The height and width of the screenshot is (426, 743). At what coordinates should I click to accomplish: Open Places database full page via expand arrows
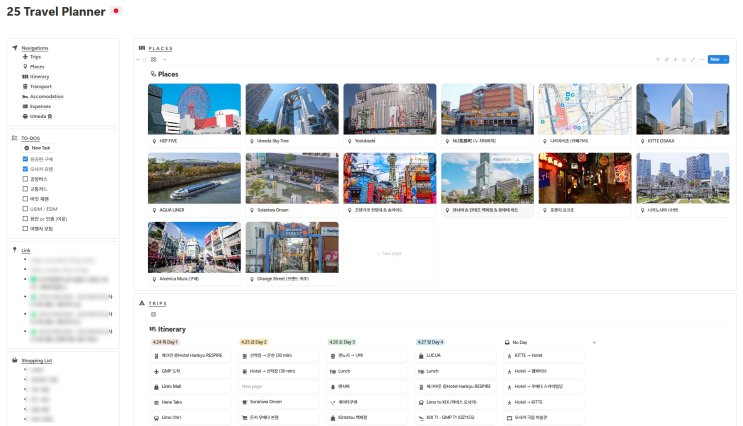click(x=692, y=60)
